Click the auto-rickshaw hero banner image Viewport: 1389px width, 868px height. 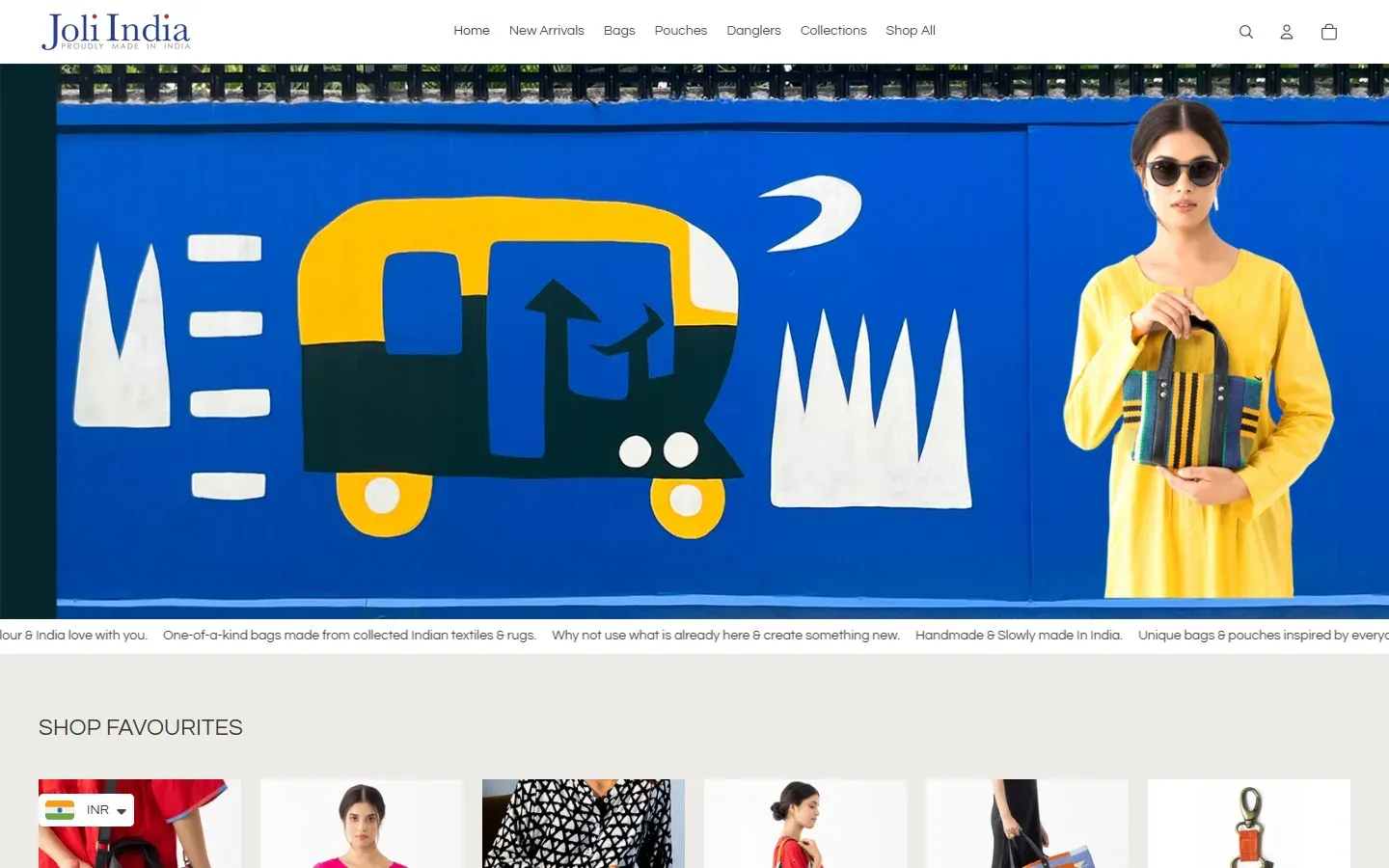pos(694,341)
